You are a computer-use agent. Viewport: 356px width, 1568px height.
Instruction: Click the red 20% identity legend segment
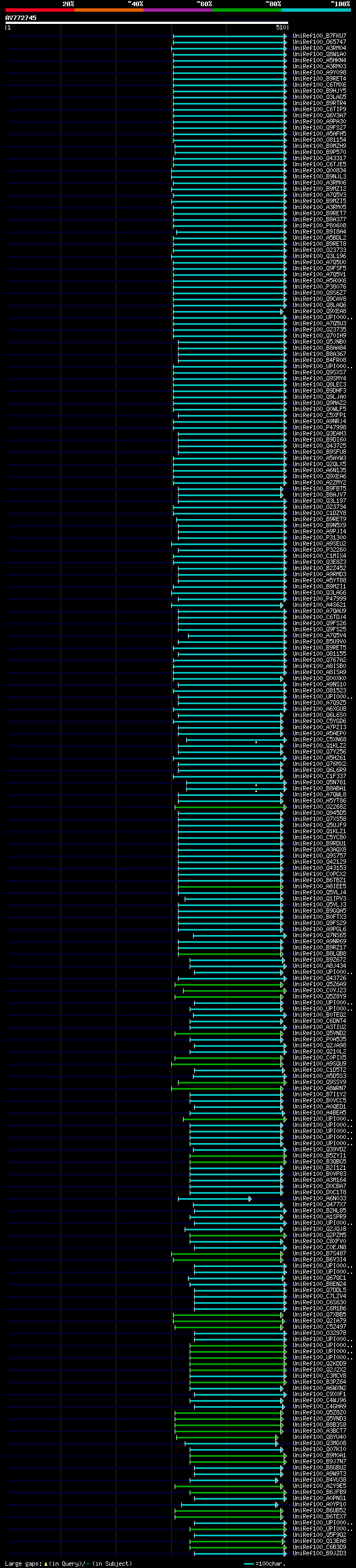(x=39, y=10)
